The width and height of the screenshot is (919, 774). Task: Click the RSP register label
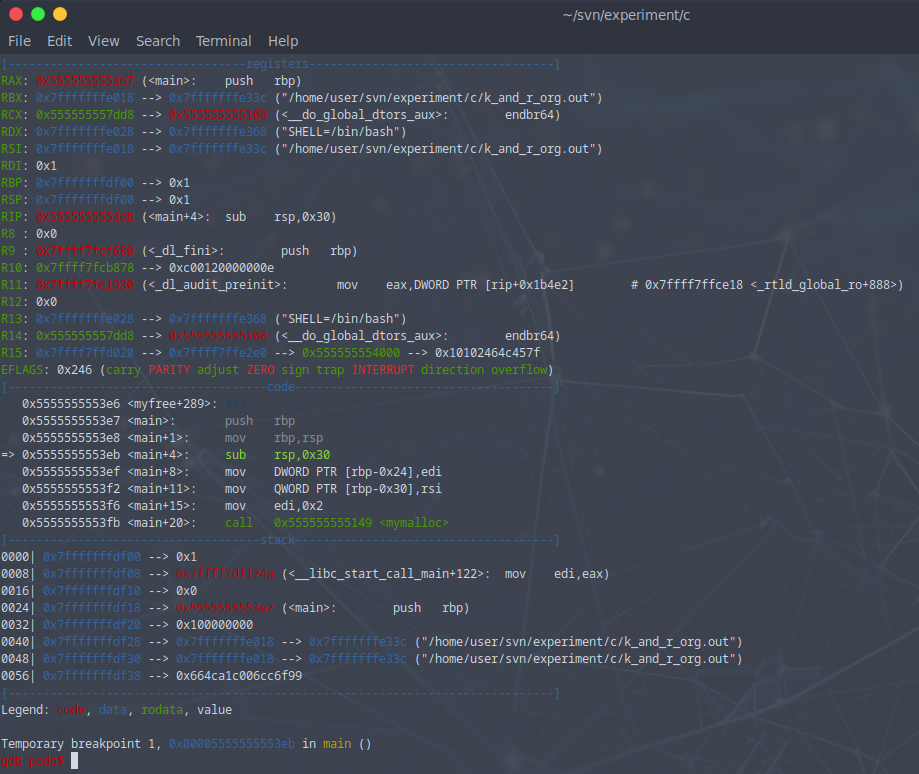tap(12, 200)
